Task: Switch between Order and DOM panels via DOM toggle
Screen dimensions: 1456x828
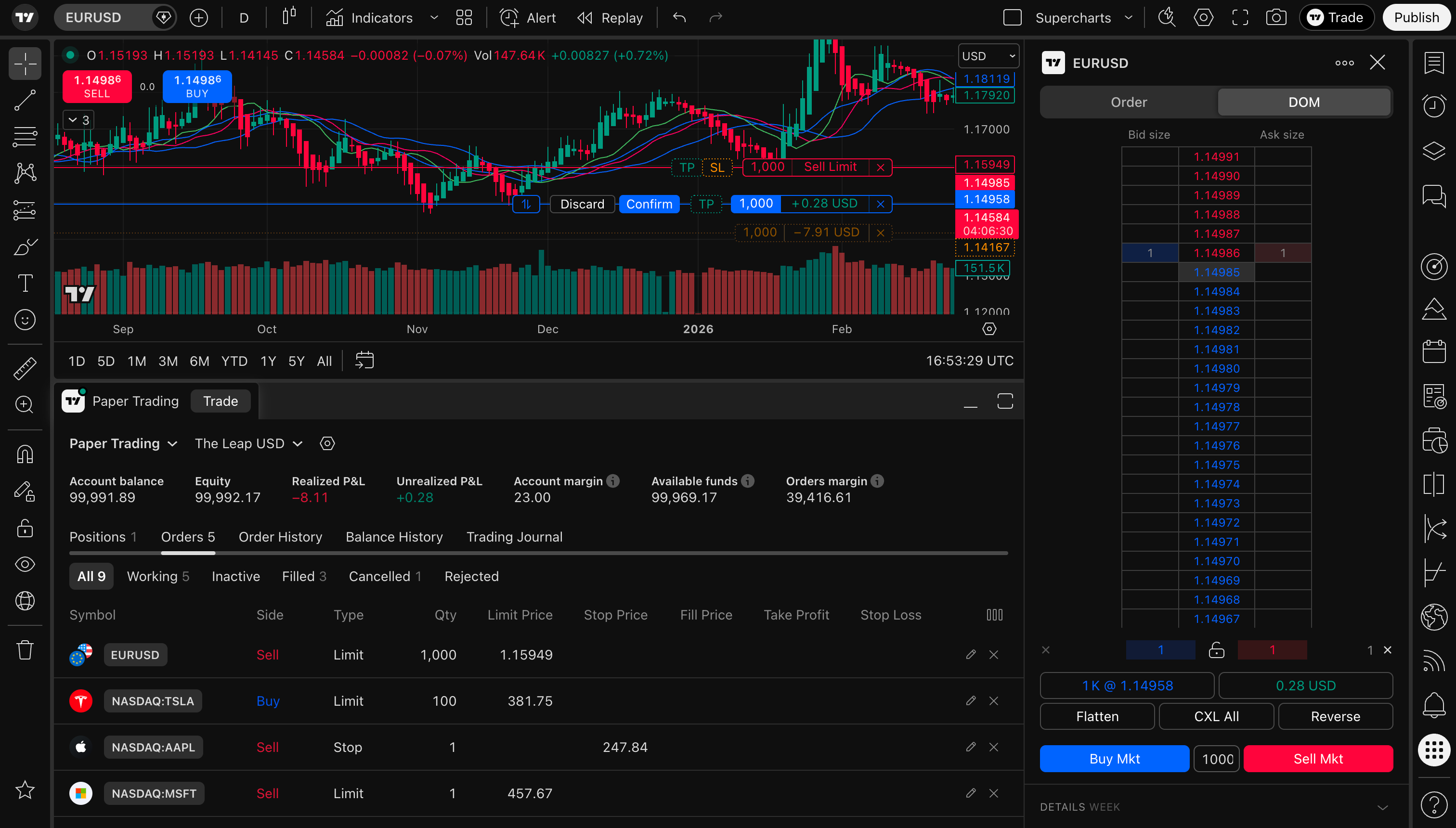Action: pos(1303,102)
